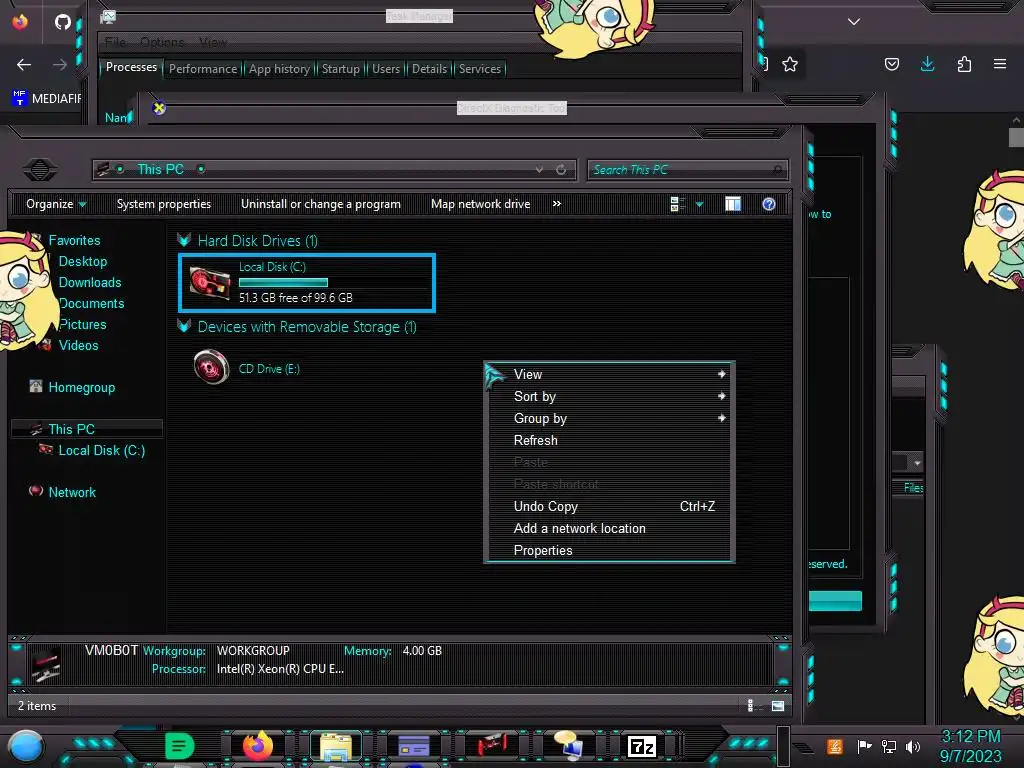This screenshot has width=1024, height=768.
Task: Go back in Firefox history
Action: point(24,65)
